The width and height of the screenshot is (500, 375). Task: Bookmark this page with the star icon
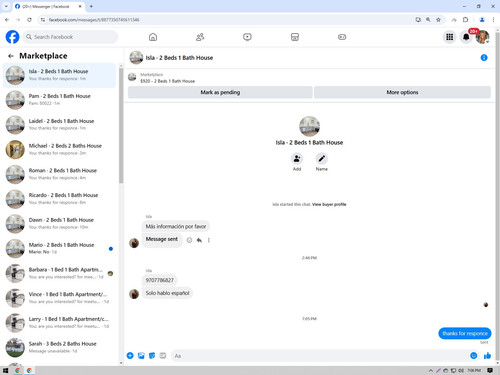click(x=438, y=20)
